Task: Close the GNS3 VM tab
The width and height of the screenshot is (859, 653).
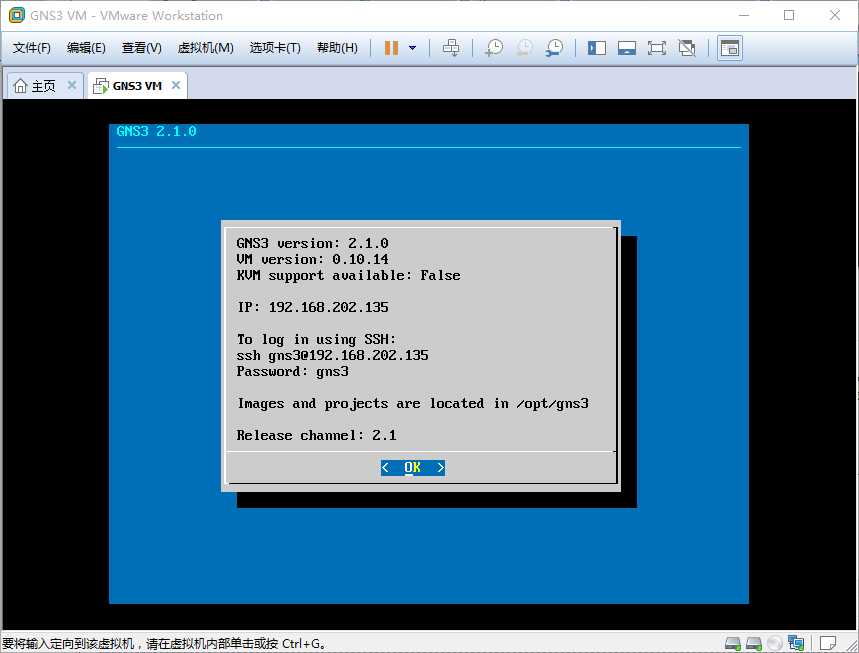Action: (x=176, y=85)
